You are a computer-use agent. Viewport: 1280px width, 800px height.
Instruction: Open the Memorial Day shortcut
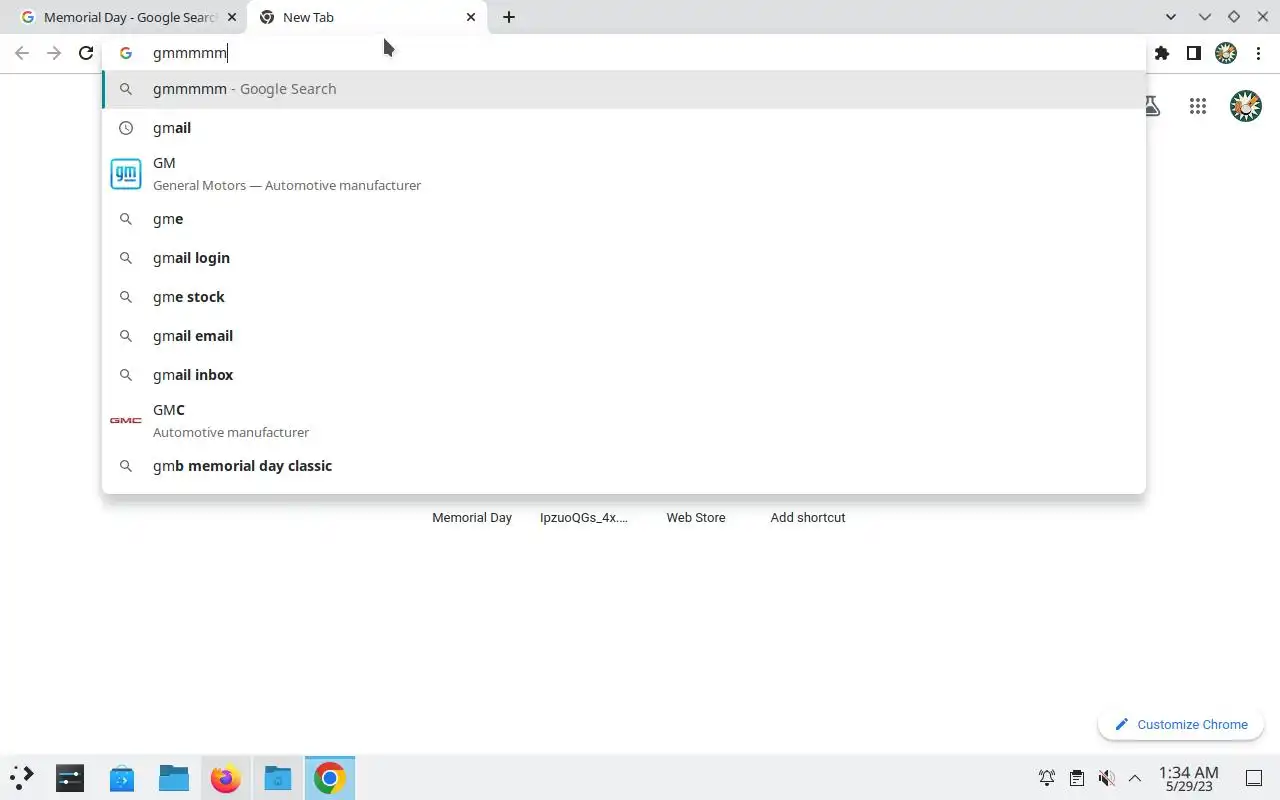tap(472, 517)
